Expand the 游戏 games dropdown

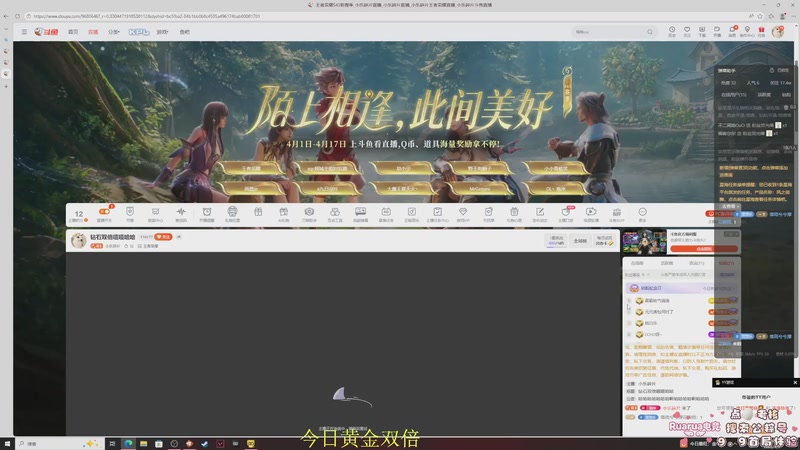[162, 32]
